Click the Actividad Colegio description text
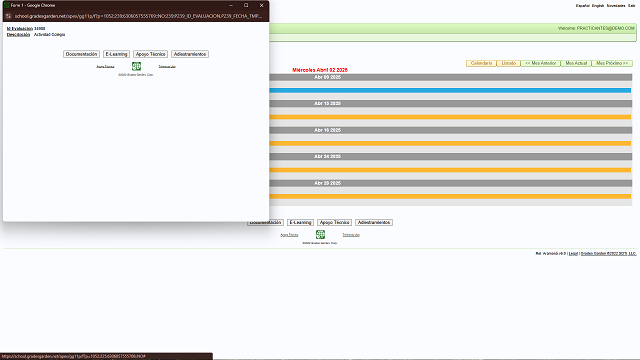640x360 pixels. (49, 35)
